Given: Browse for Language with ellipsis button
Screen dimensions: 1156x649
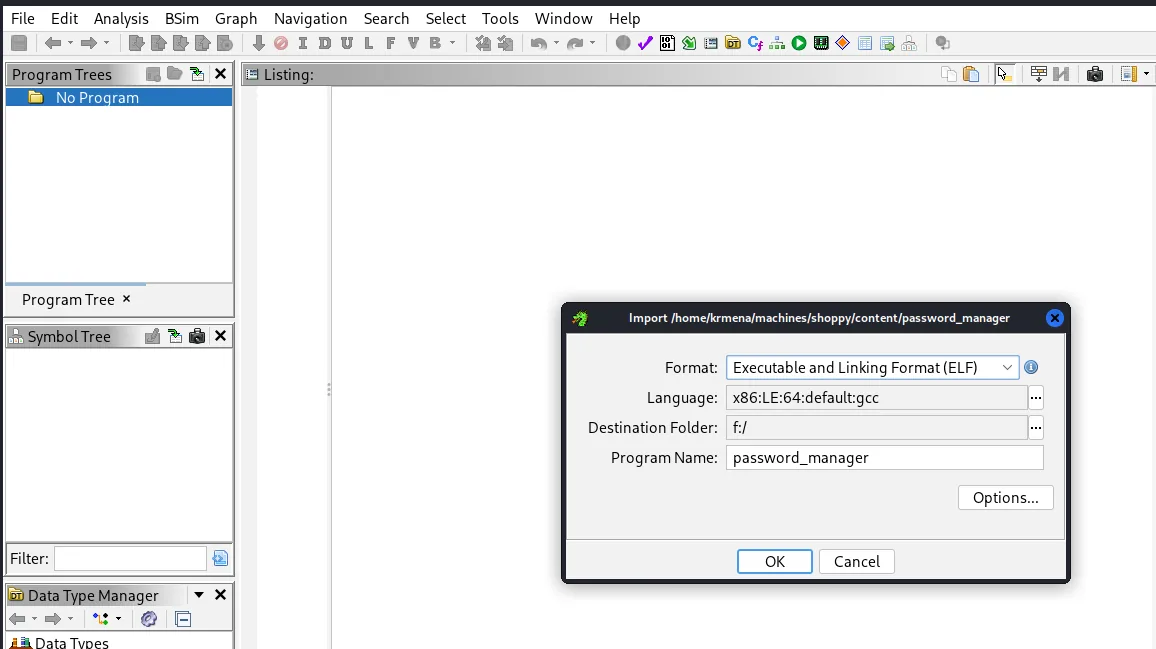Looking at the screenshot, I should [1036, 398].
